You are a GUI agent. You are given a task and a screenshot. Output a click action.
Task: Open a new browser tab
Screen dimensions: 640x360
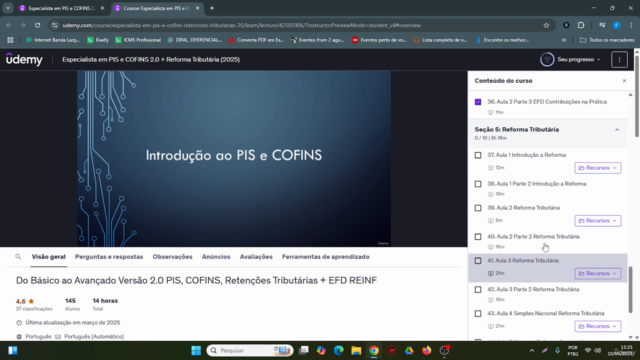(212, 8)
